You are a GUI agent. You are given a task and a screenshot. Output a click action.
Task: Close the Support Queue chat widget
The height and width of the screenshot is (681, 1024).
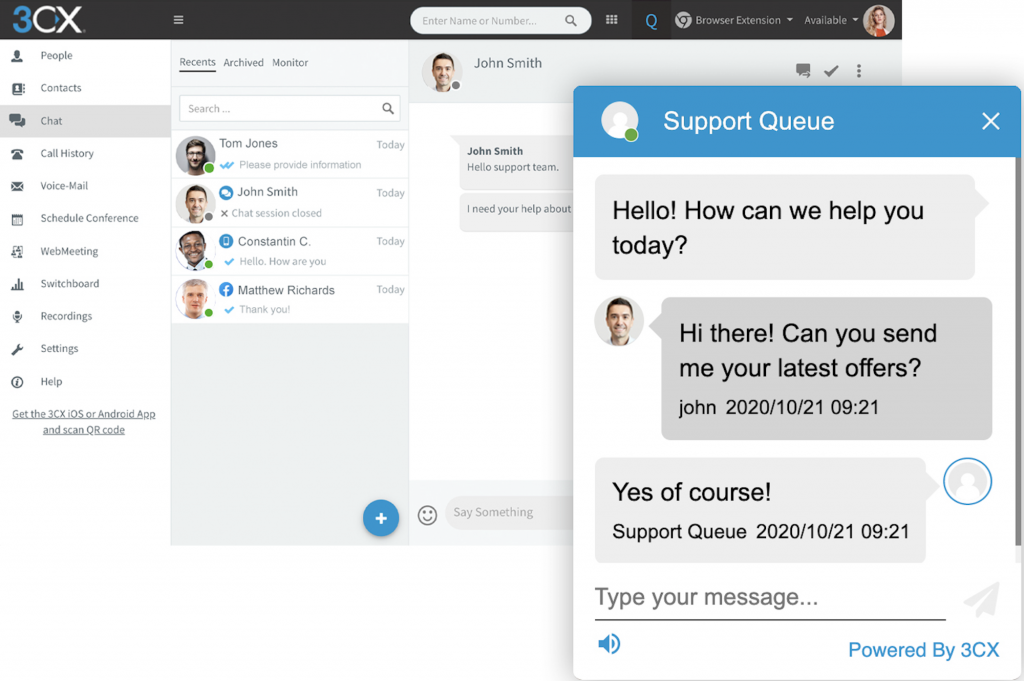(990, 121)
